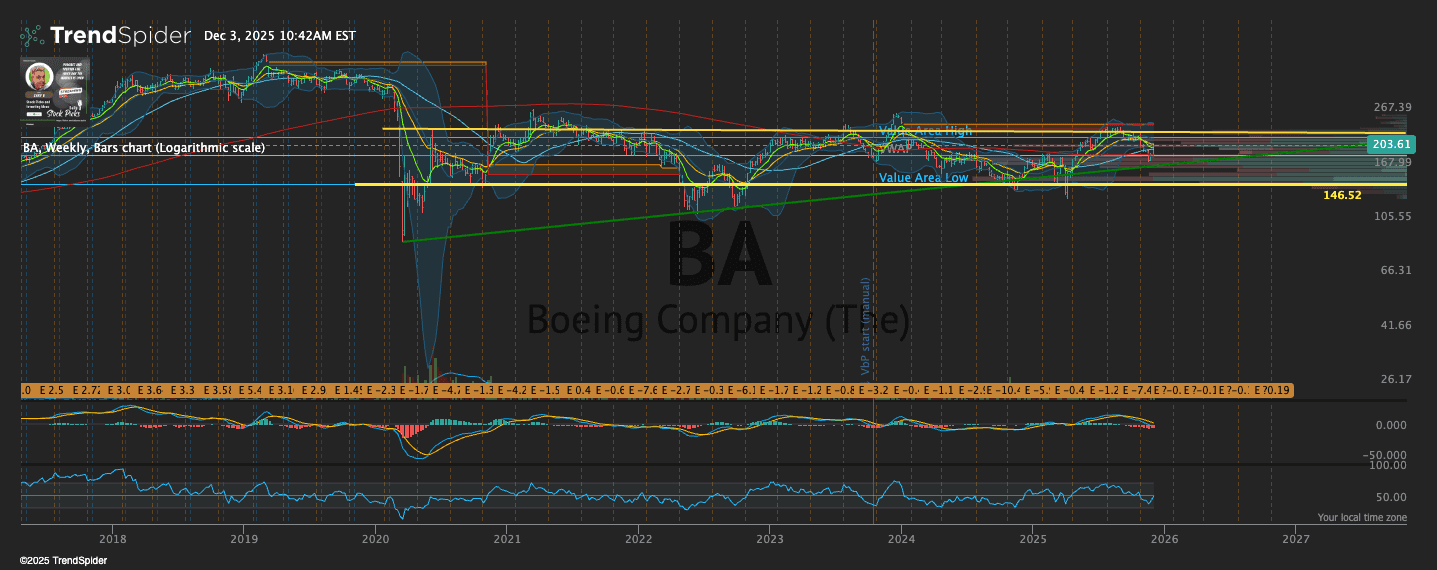The image size is (1437, 570).
Task: Click the Value Area Low label
Action: coord(923,178)
